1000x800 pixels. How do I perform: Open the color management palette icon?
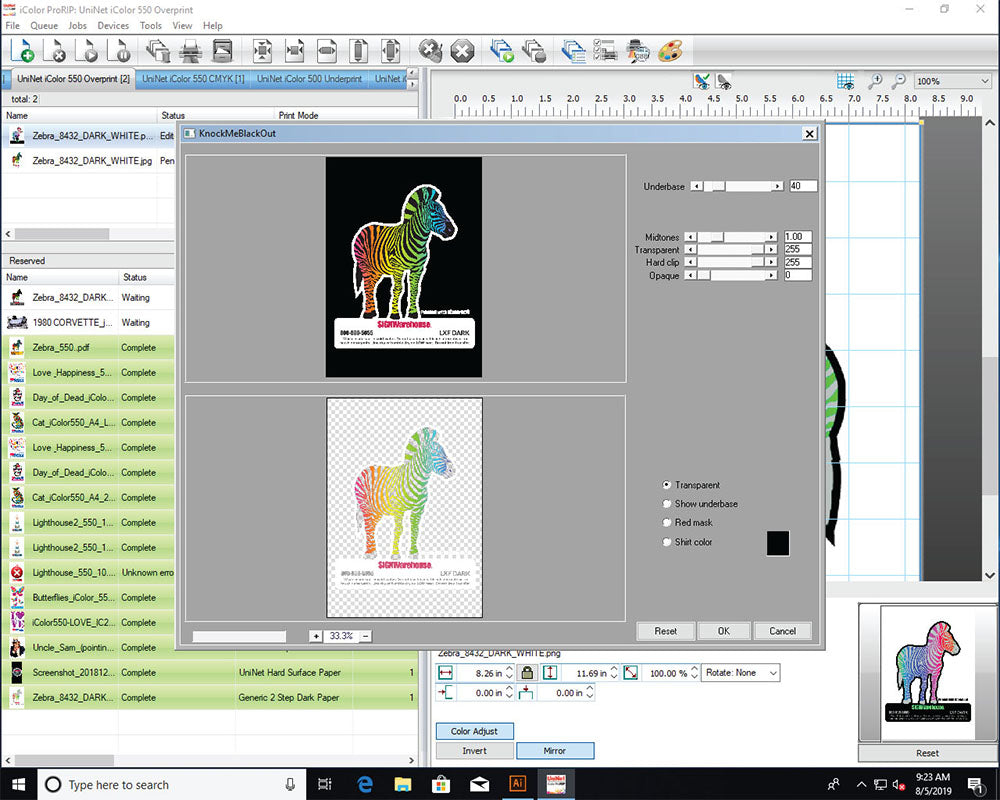(670, 50)
